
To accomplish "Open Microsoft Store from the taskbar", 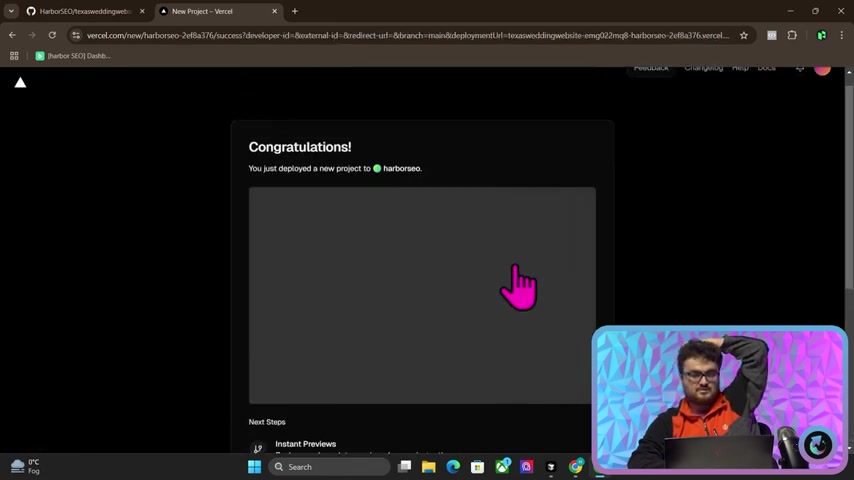I will coord(478,467).
